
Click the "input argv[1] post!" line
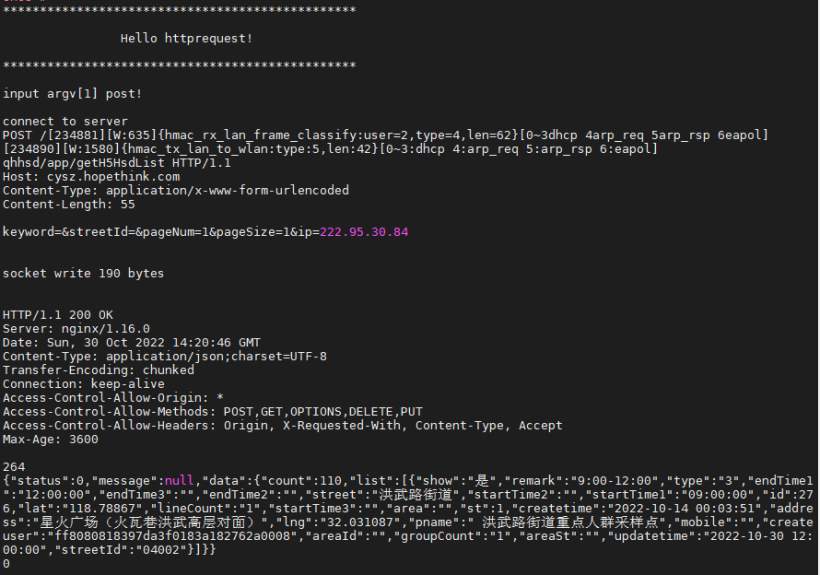coord(72,94)
